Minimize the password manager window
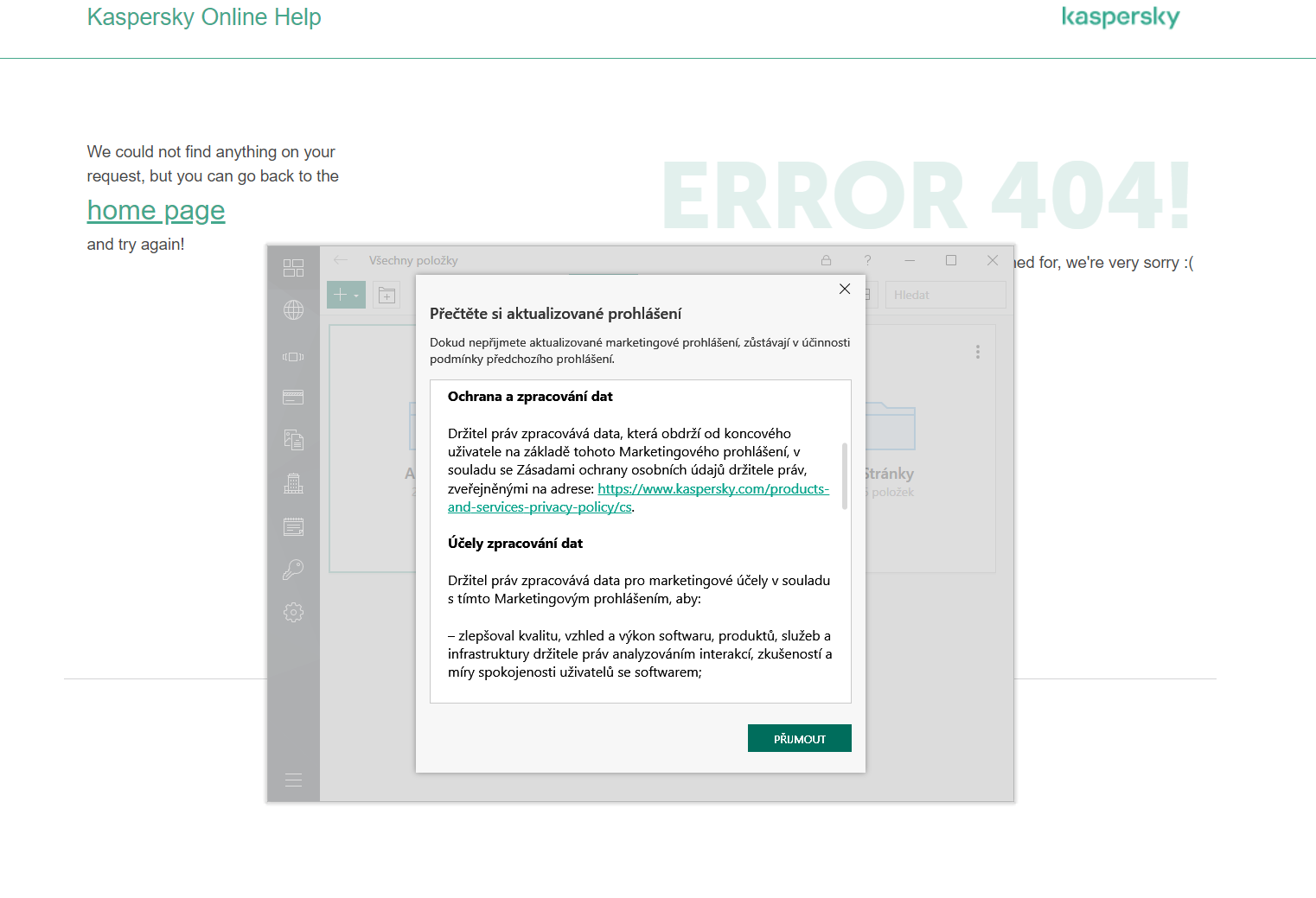Image resolution: width=1316 pixels, height=898 pixels. click(910, 260)
